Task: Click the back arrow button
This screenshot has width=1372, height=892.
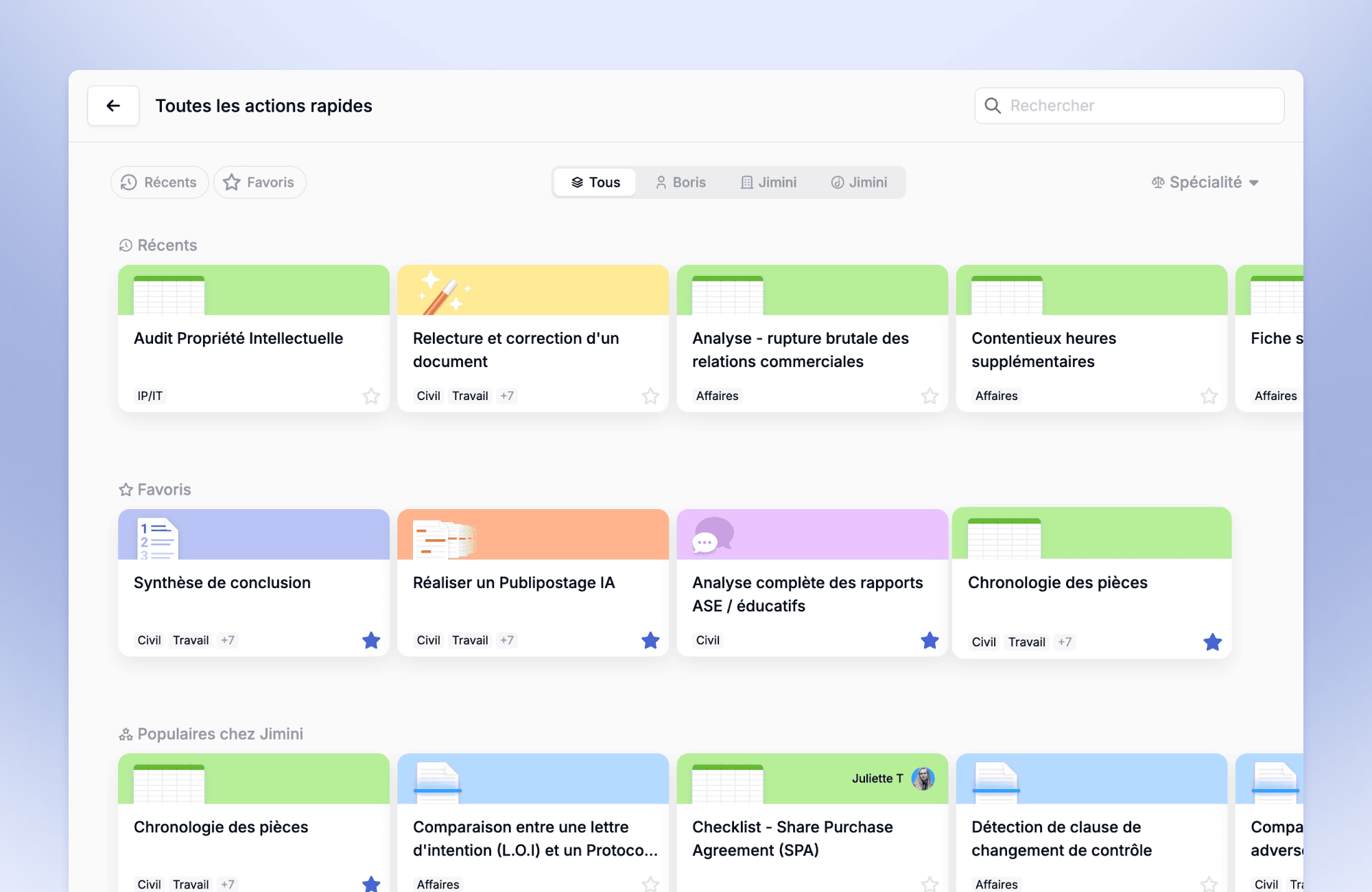Action: (x=113, y=106)
